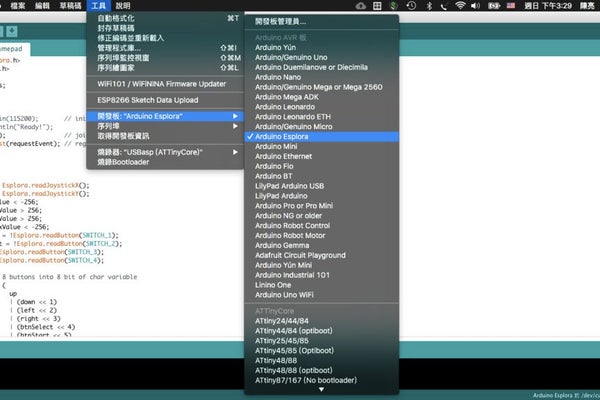Expand the 序列埠 submenu
Image resolution: width=600 pixels, height=400 pixels.
point(165,126)
